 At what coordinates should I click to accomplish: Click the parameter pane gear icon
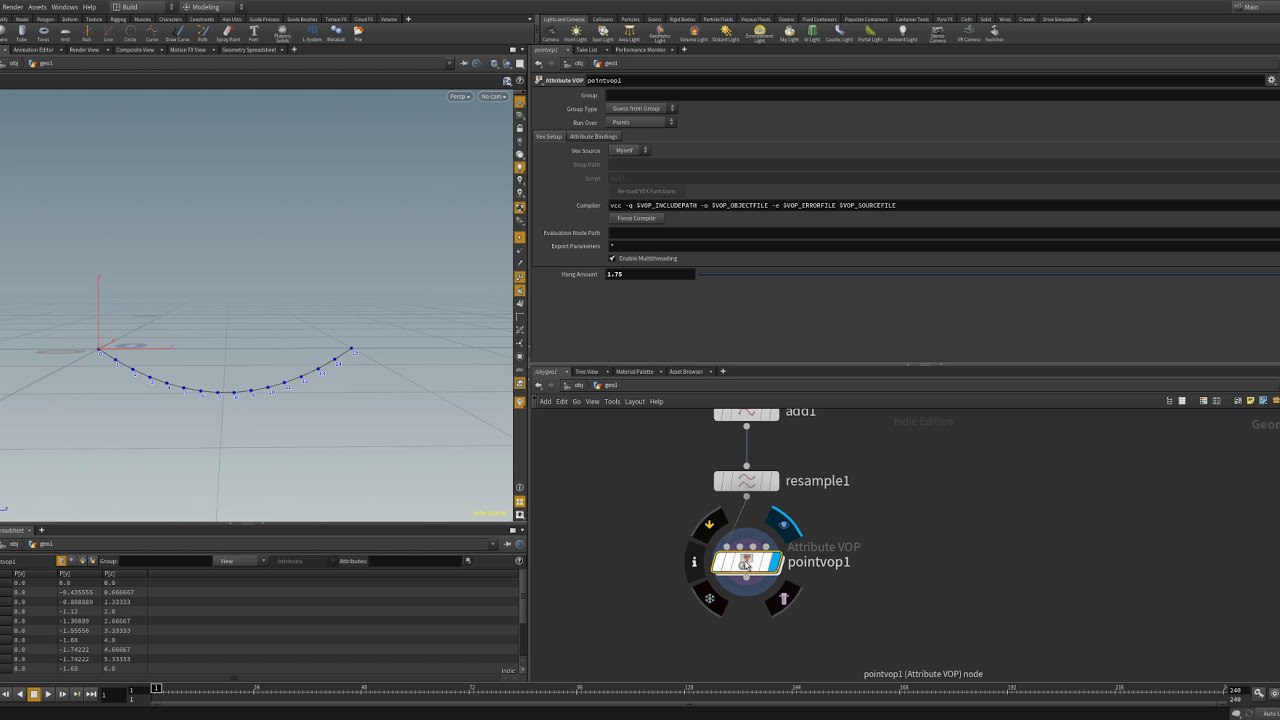click(x=1271, y=80)
